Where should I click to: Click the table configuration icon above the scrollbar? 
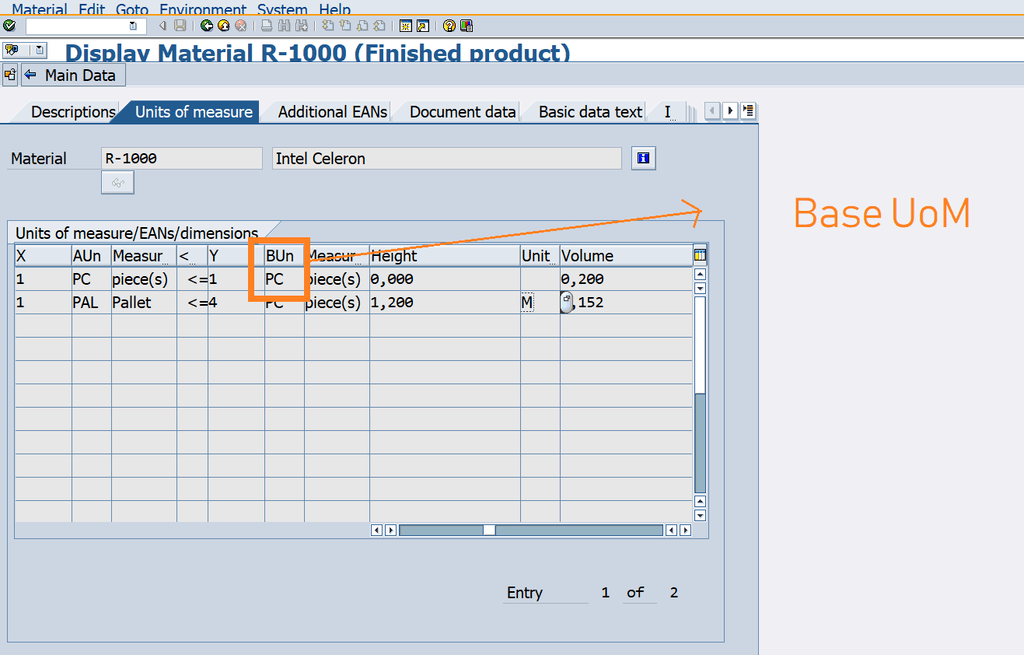pyautogui.click(x=699, y=255)
